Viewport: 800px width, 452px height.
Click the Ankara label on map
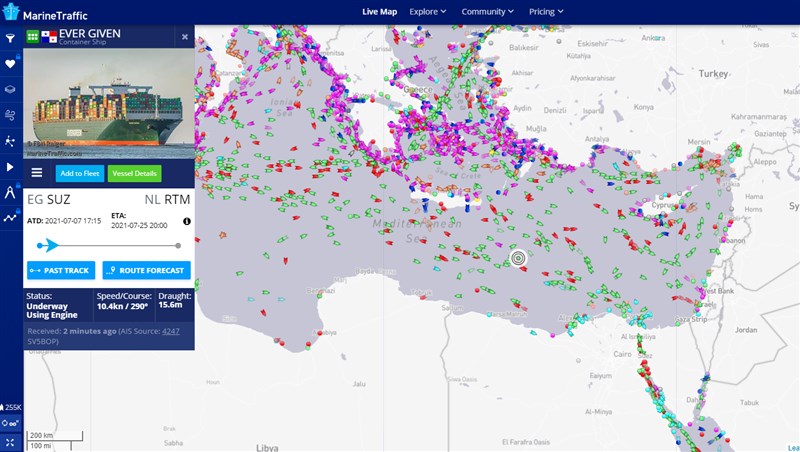[x=653, y=38]
